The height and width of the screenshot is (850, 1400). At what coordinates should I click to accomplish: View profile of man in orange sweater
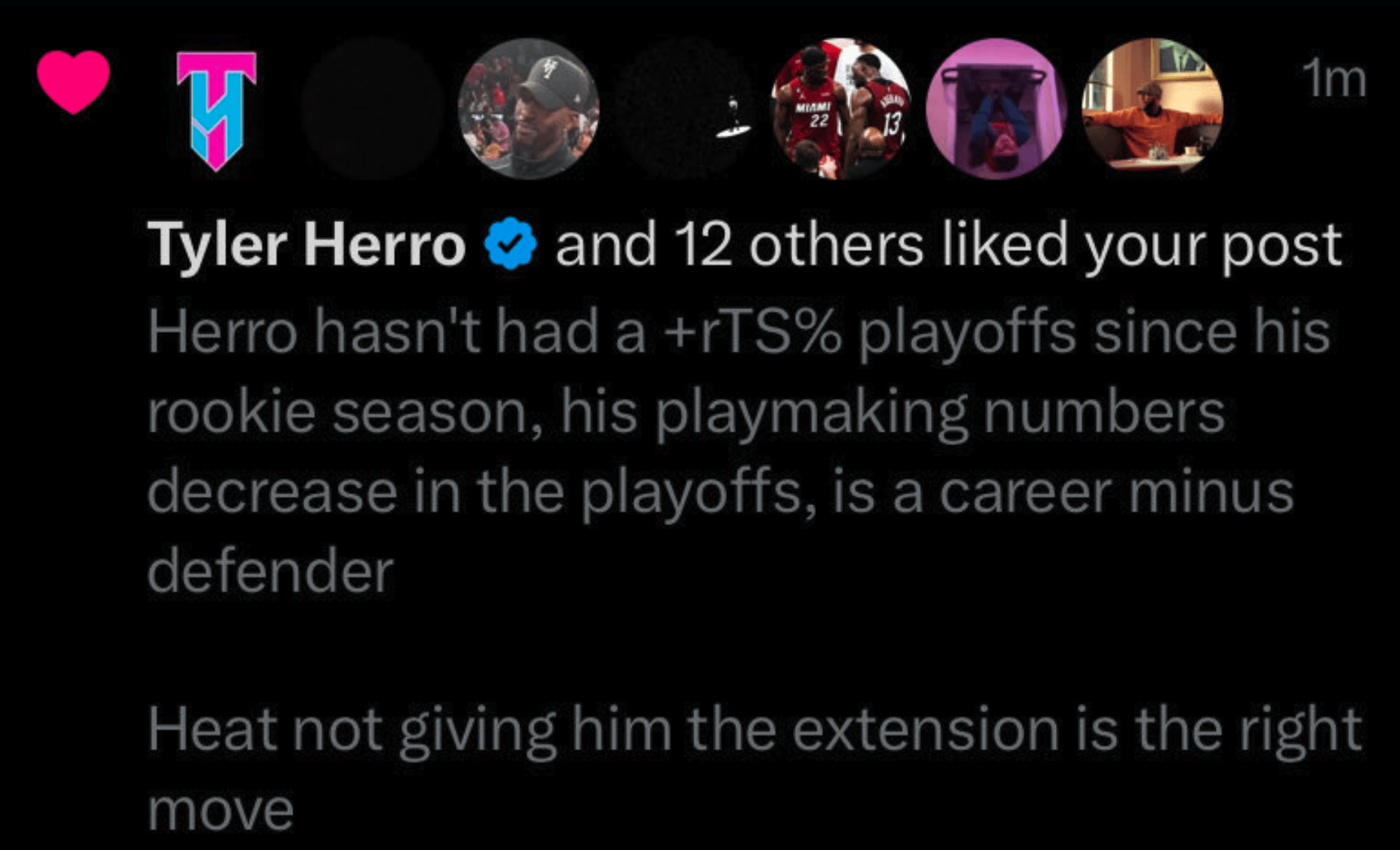tap(1153, 109)
